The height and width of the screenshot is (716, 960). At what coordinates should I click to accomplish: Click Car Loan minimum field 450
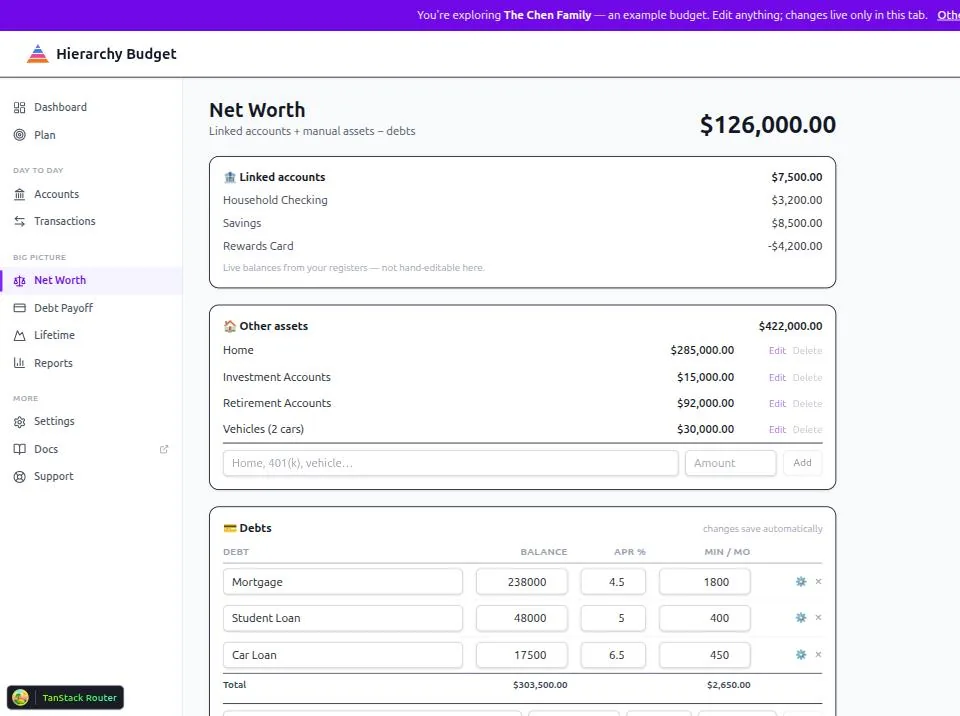coord(705,655)
